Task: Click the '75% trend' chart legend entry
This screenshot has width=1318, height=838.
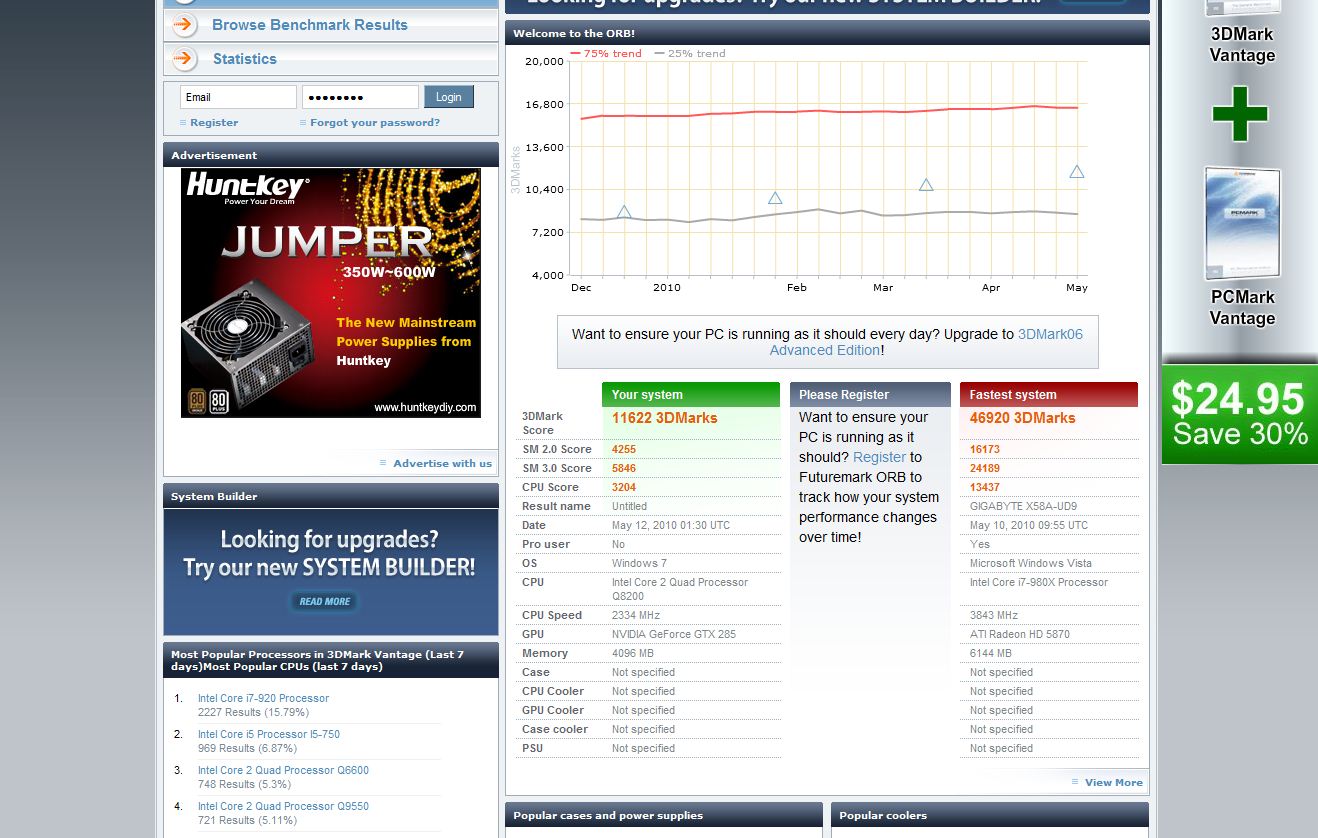Action: coord(606,54)
